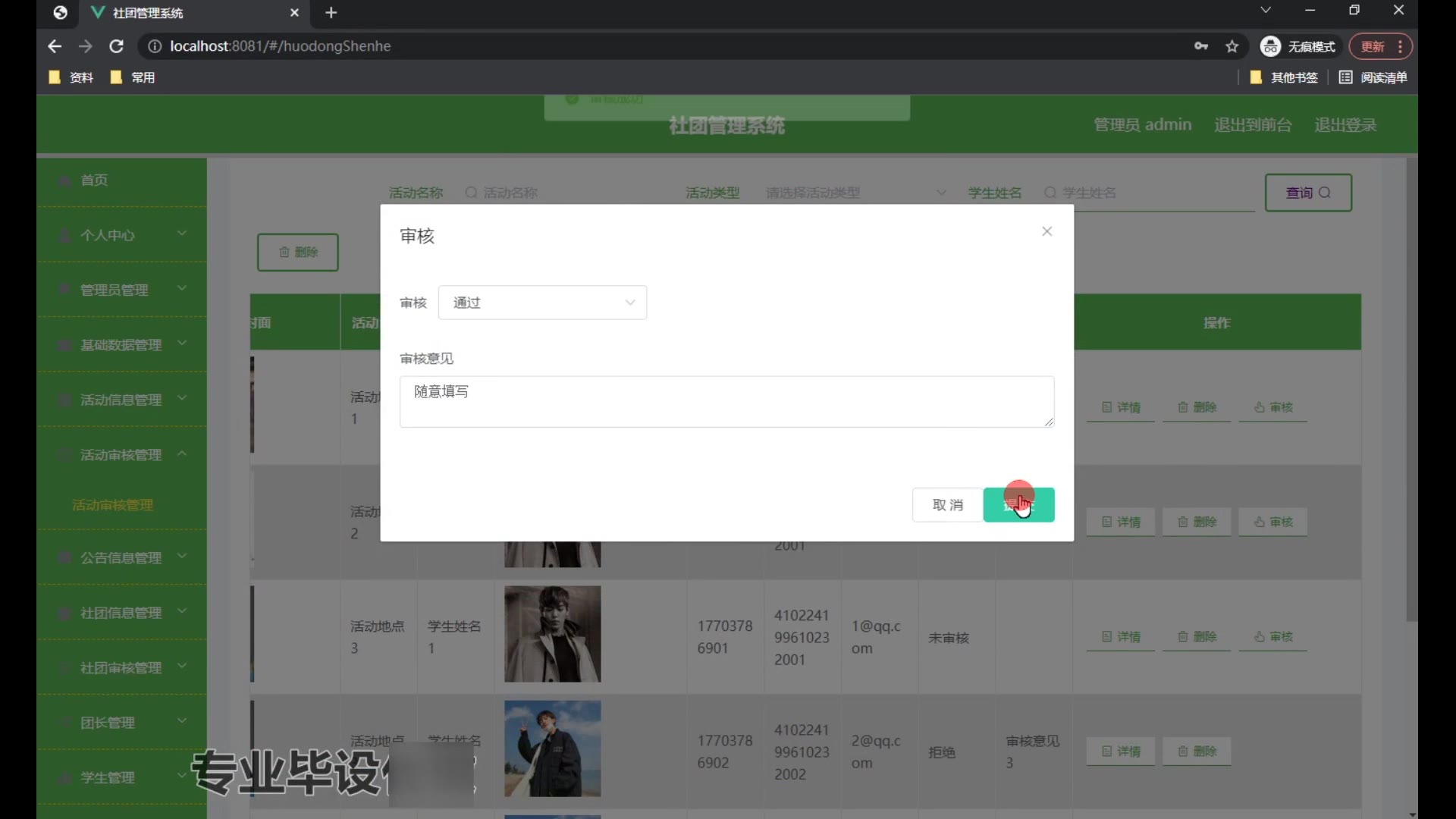Image resolution: width=1456 pixels, height=819 pixels.
Task: Open a new browser tab with plus icon
Action: (331, 13)
